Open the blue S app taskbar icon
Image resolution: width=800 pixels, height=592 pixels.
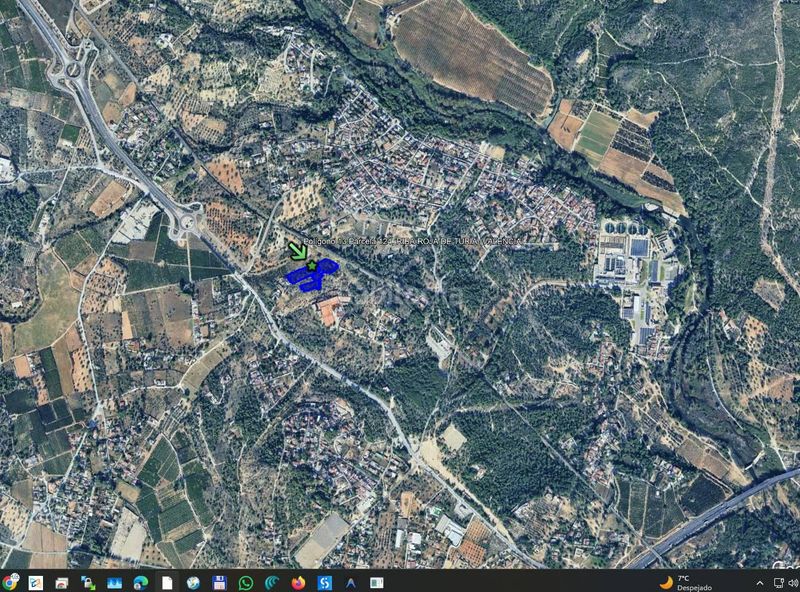(324, 582)
